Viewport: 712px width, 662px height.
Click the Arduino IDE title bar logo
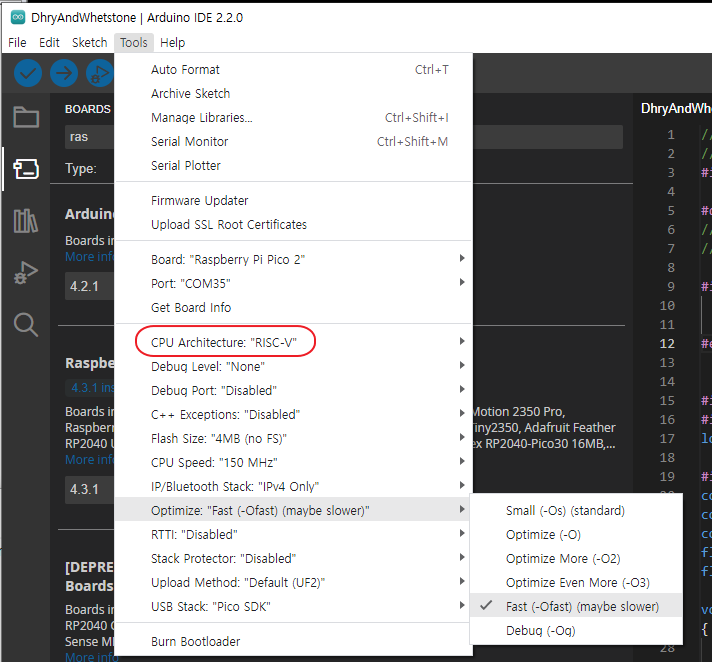tap(18, 18)
